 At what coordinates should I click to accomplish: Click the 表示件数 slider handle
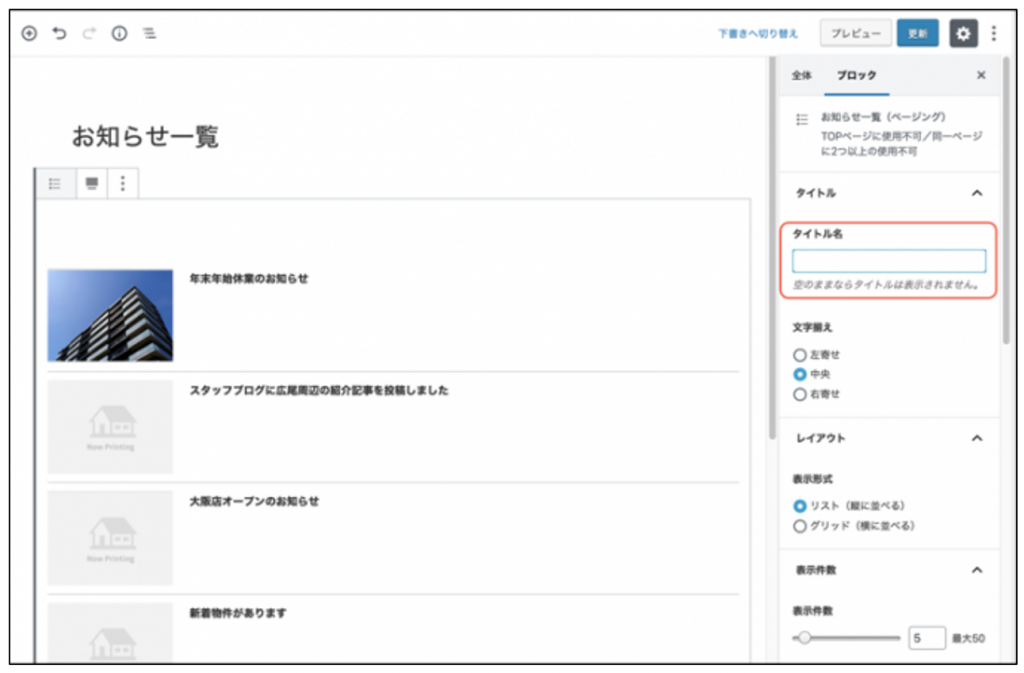804,638
